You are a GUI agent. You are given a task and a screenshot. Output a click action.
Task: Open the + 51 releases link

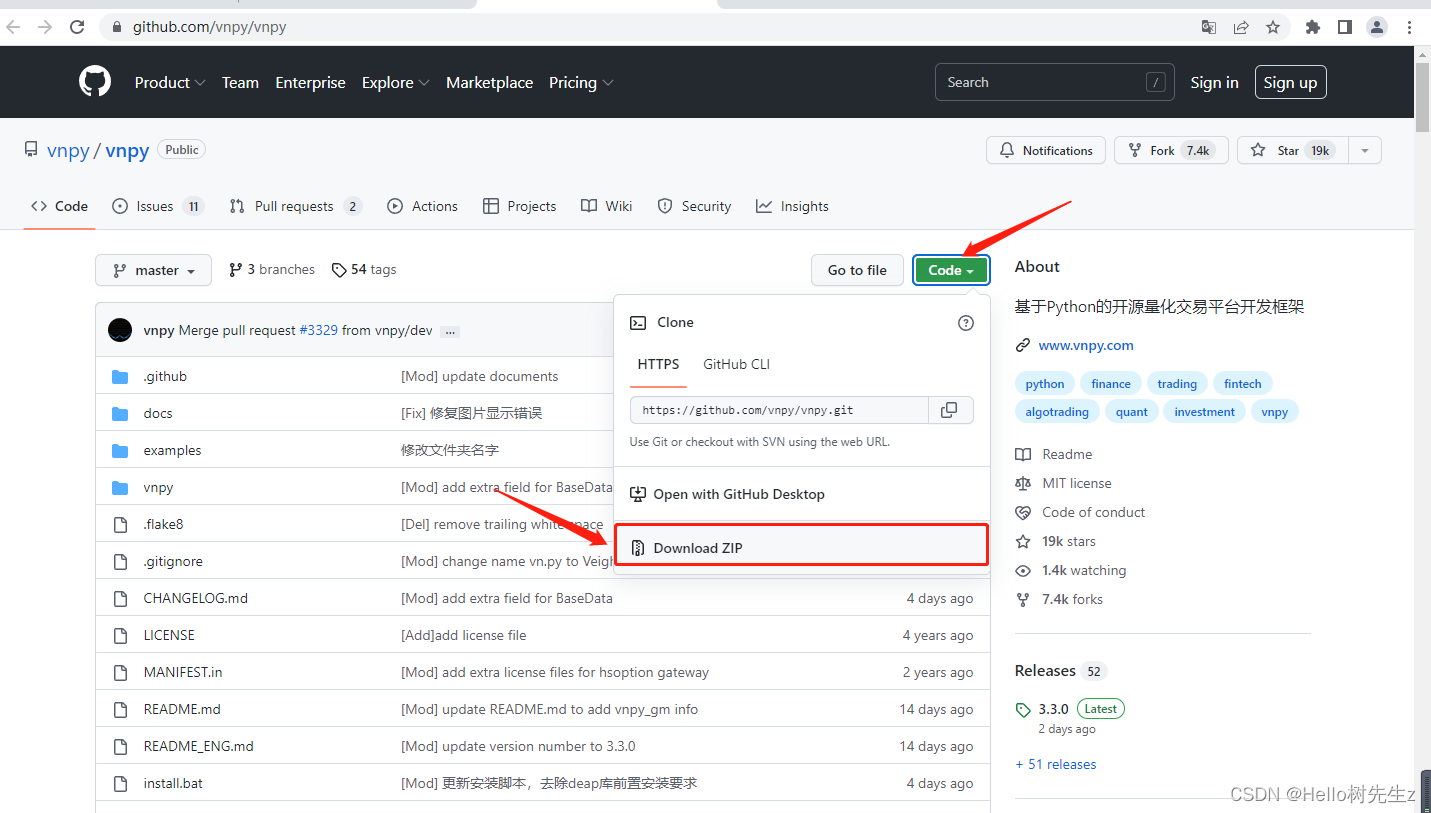[1055, 765]
